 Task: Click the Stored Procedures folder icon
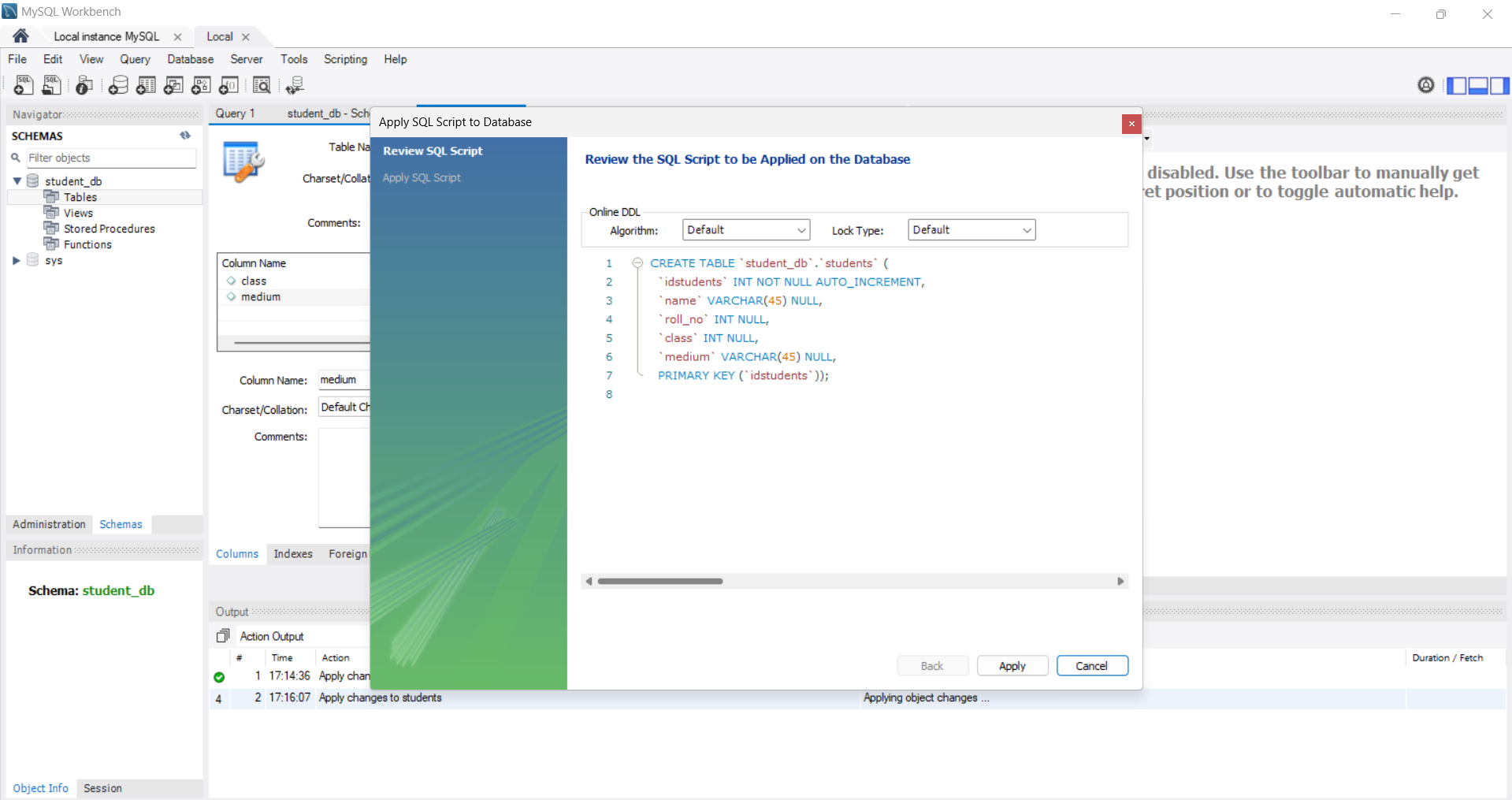(51, 229)
